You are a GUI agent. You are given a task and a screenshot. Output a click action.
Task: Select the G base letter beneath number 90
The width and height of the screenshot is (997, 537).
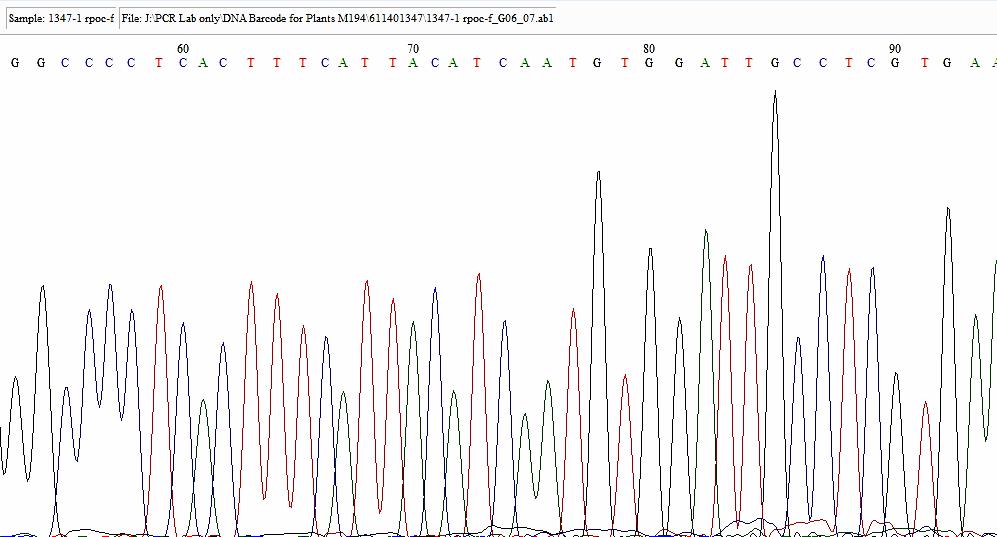895,63
